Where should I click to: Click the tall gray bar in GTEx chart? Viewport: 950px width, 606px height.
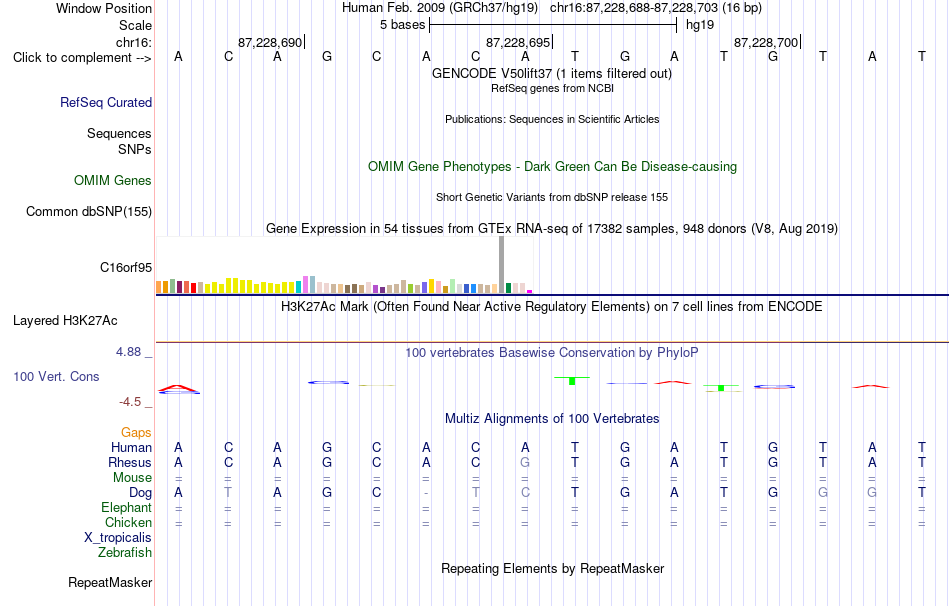[x=501, y=265]
